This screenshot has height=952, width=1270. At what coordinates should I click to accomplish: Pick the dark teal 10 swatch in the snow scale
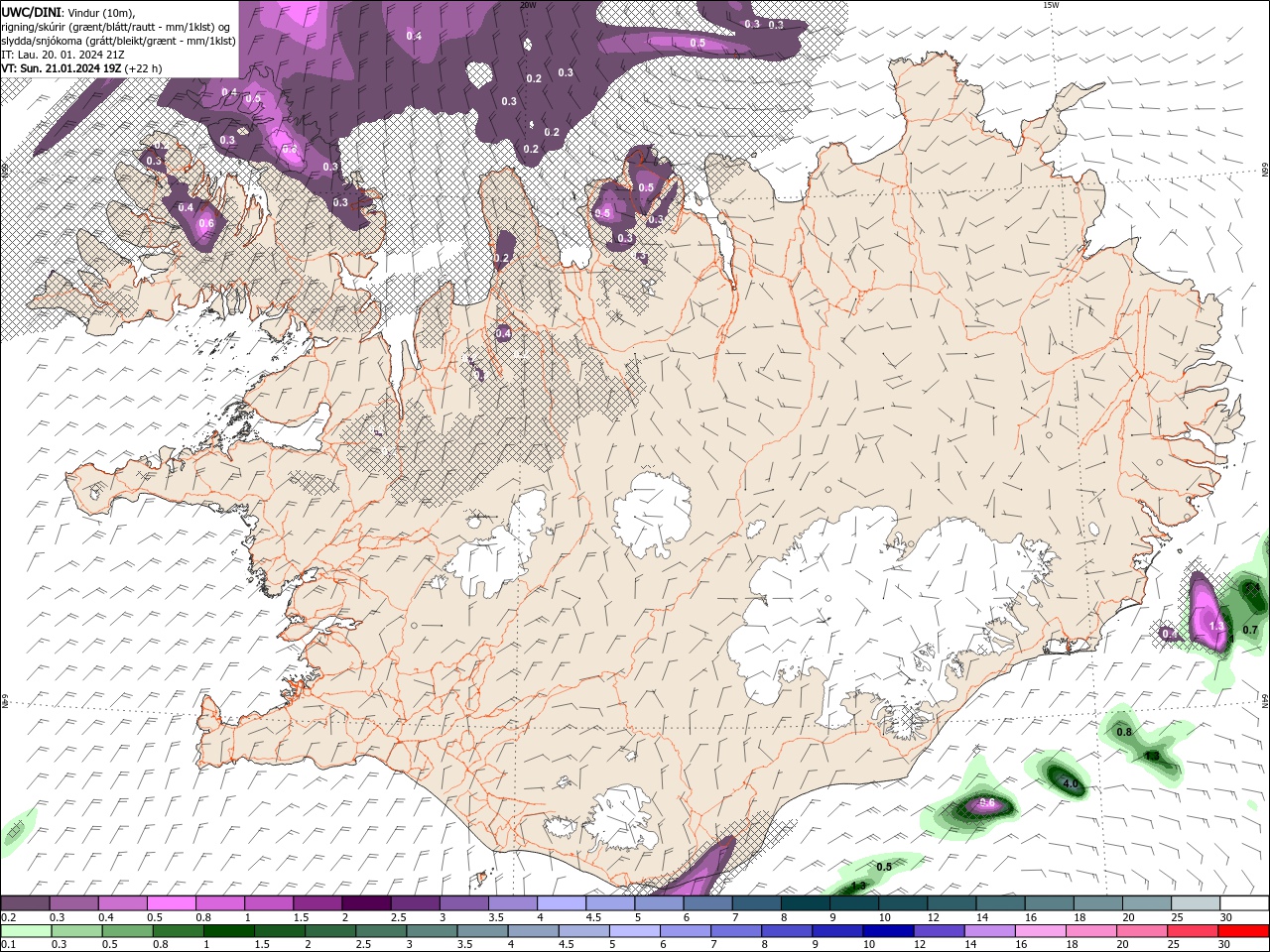pos(903,903)
